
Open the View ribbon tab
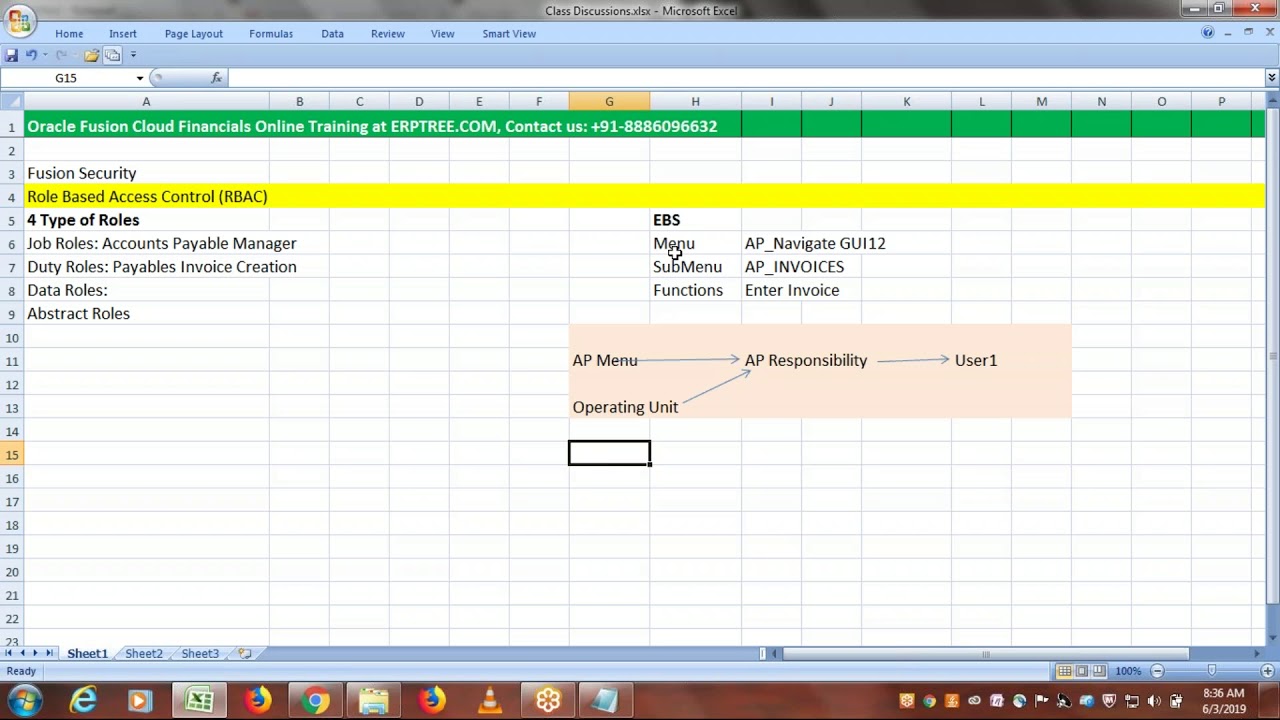coord(442,34)
